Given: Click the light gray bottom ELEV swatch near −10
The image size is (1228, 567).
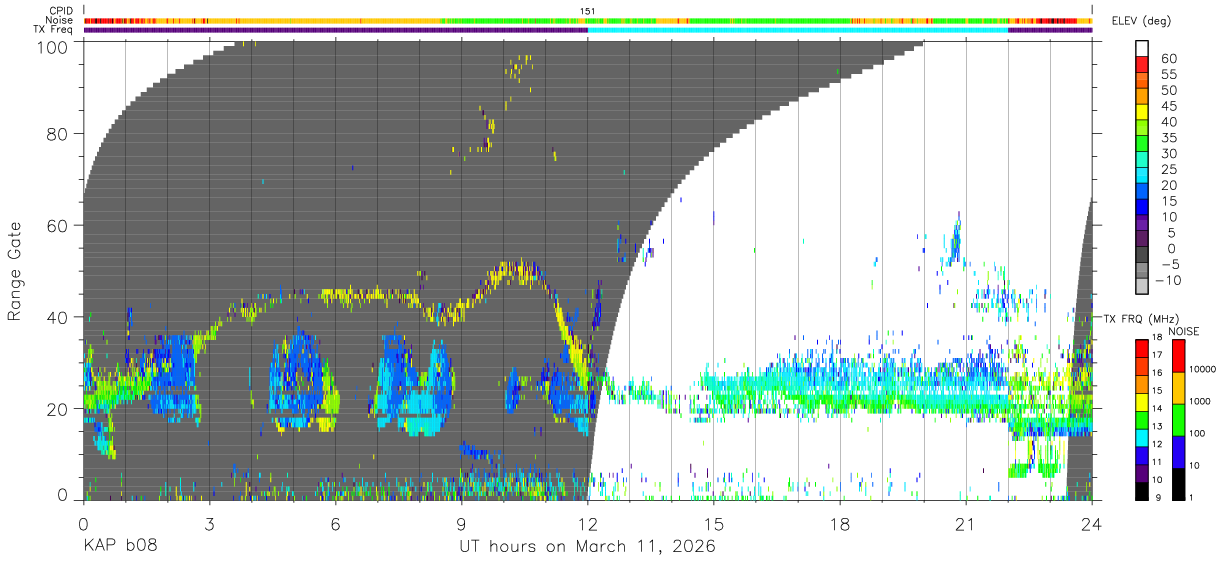Looking at the screenshot, I should tap(1142, 286).
